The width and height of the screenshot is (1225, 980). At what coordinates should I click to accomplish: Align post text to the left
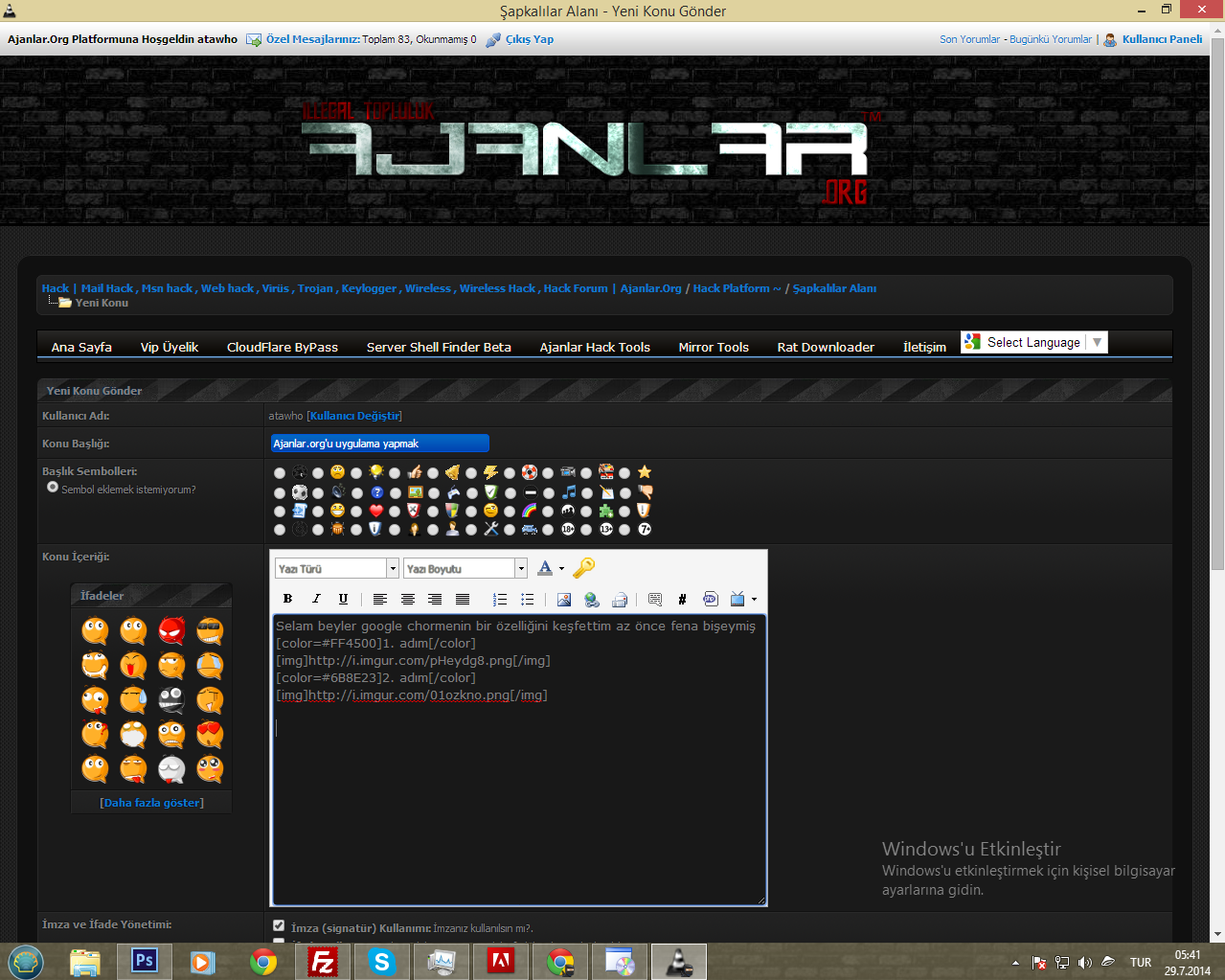[x=380, y=599]
